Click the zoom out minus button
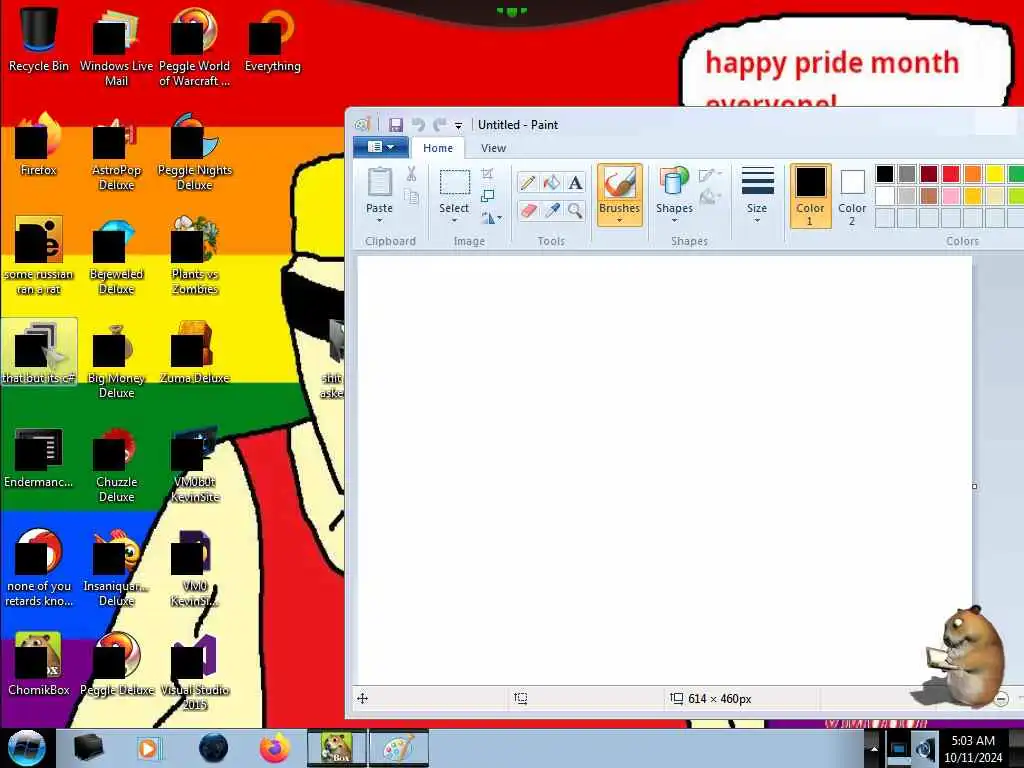The height and width of the screenshot is (768, 1024). tap(1001, 699)
